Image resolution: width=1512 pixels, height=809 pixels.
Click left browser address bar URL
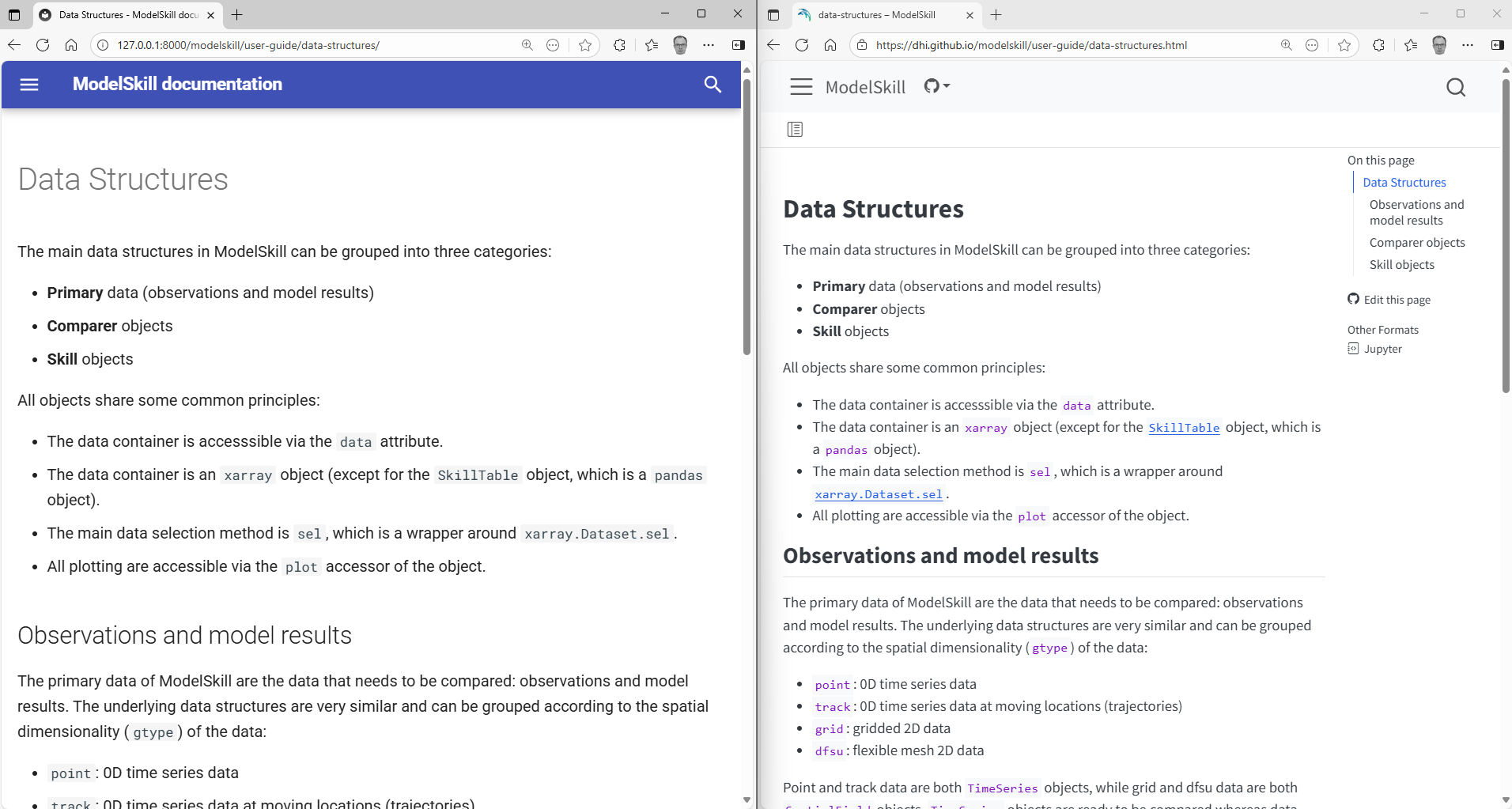[x=248, y=45]
